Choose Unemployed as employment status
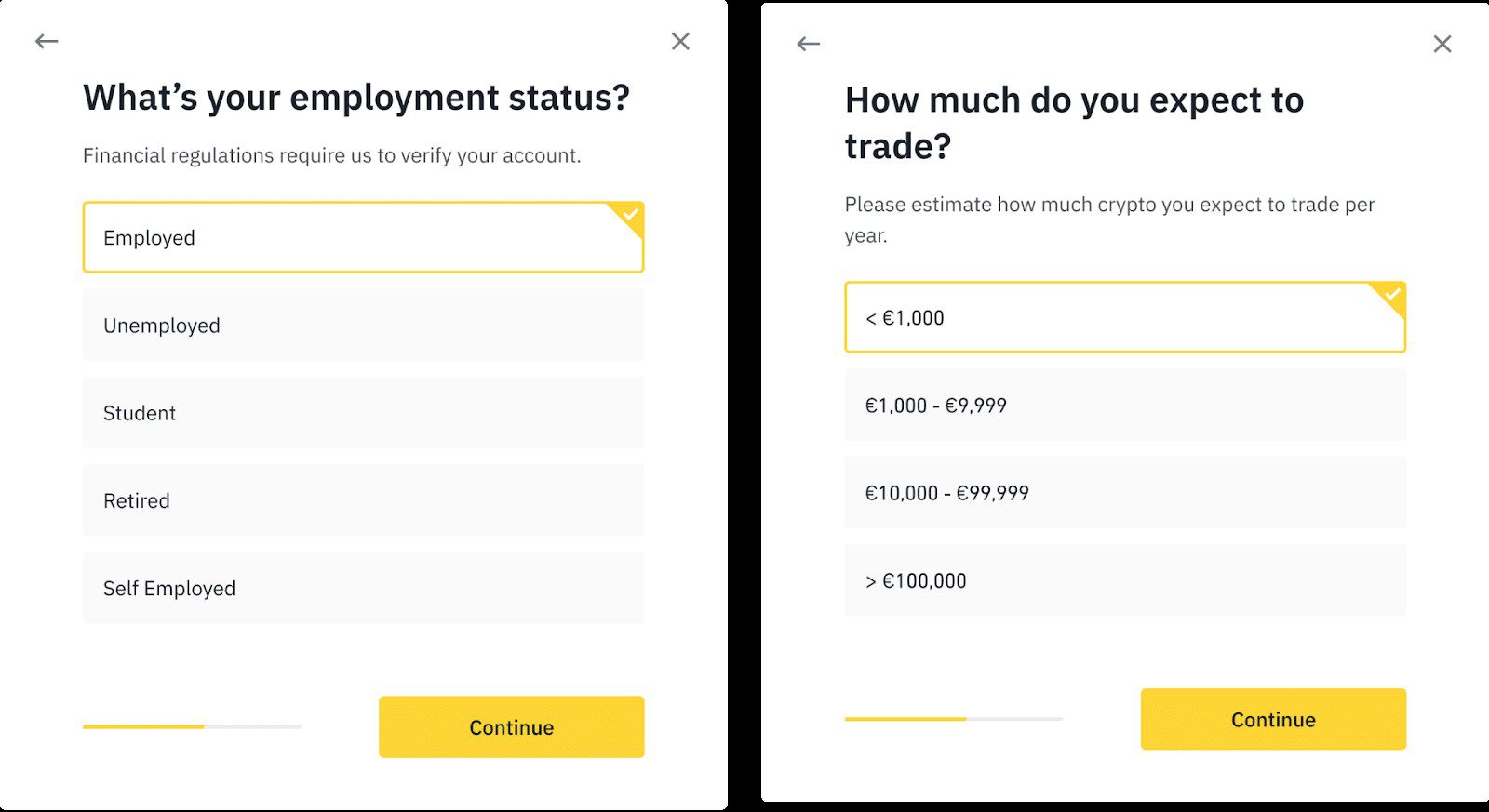The width and height of the screenshot is (1489, 812). pos(363,326)
